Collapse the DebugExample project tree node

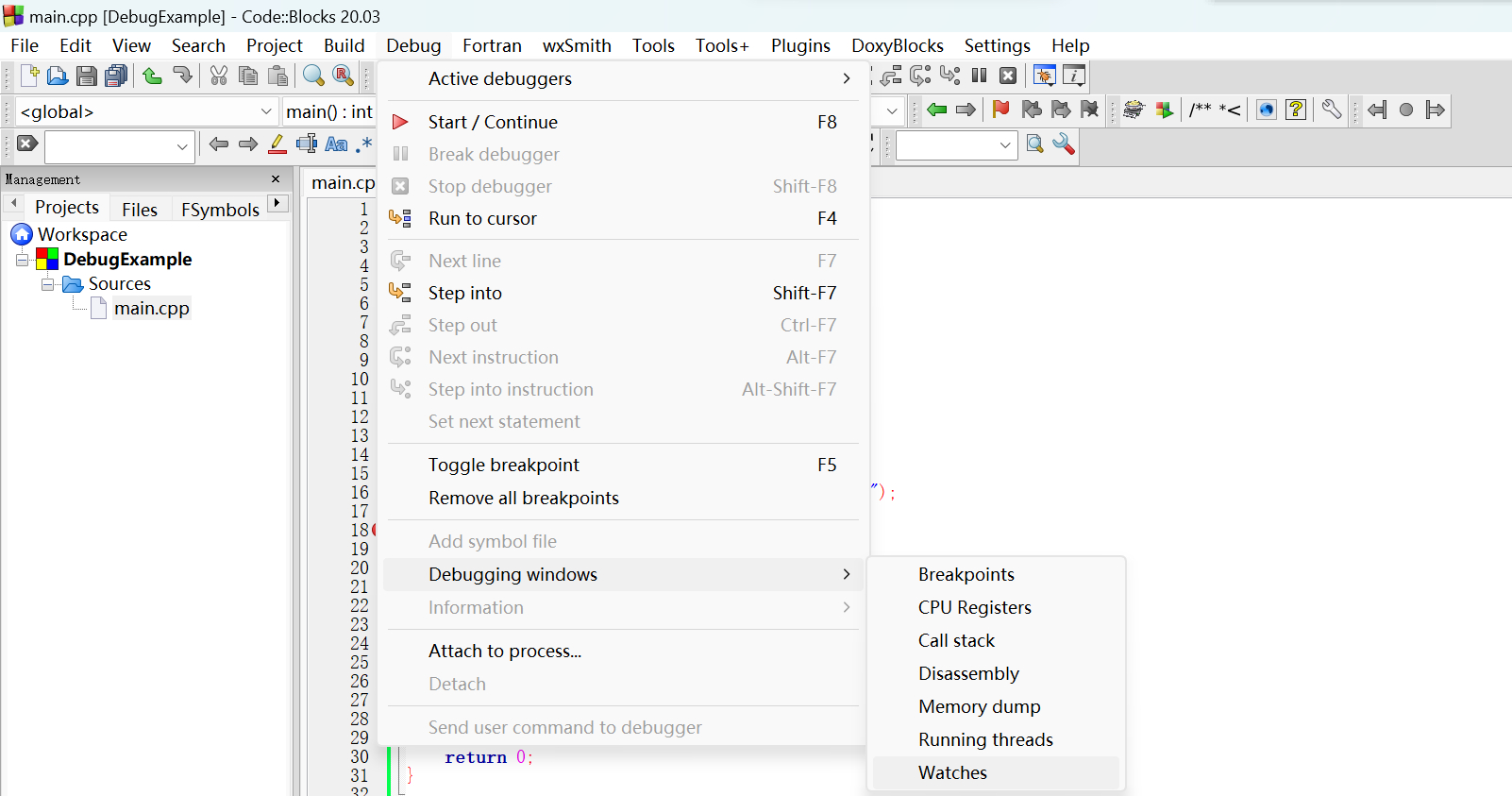[x=23, y=260]
